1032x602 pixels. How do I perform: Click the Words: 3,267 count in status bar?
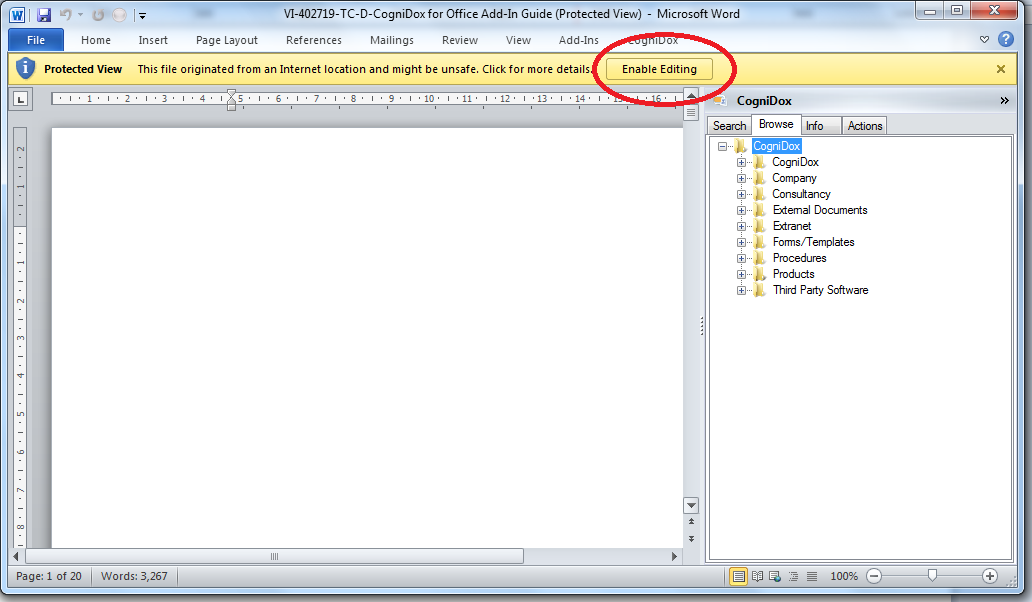133,576
